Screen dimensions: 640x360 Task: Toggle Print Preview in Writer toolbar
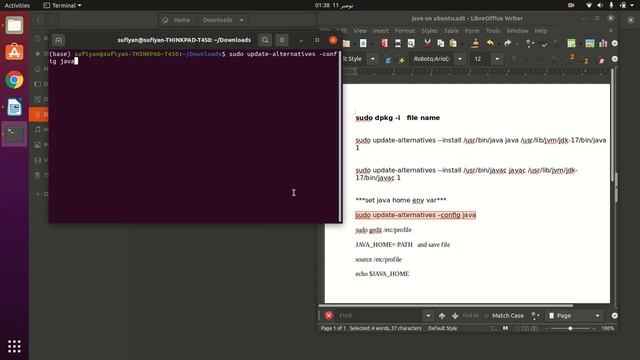click(411, 43)
